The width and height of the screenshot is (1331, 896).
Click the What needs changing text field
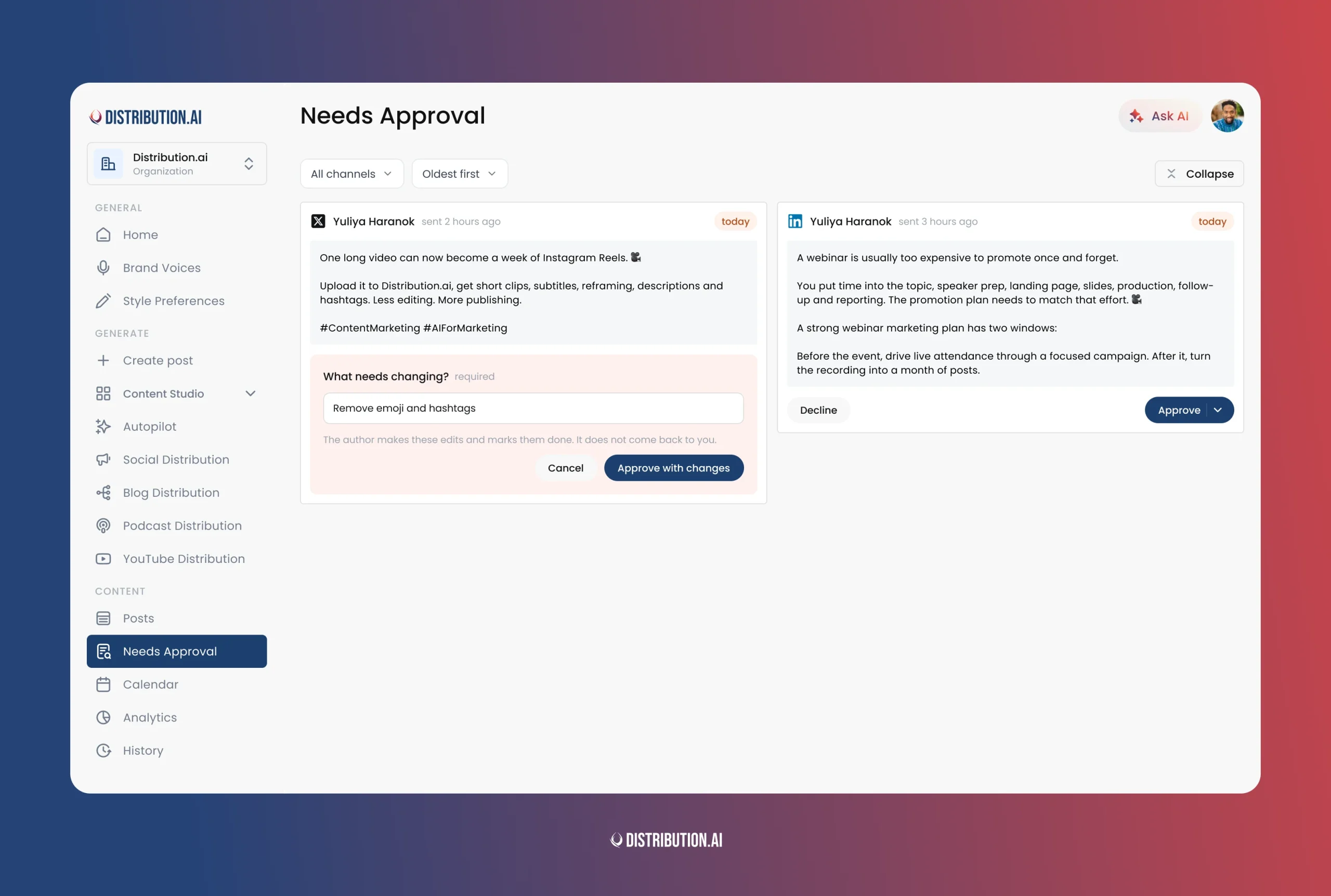click(x=533, y=409)
